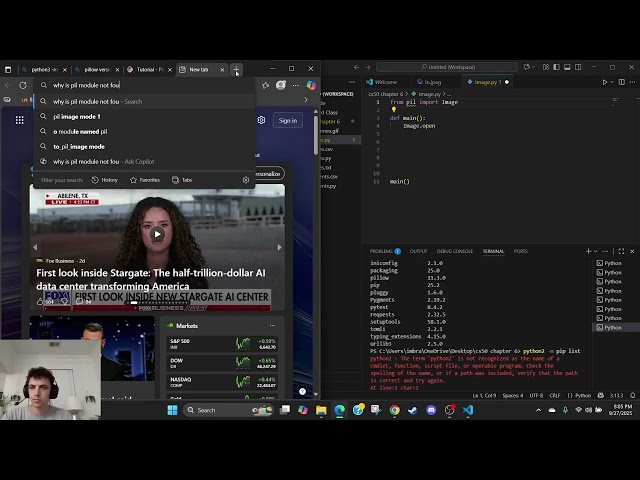Image resolution: width=640 pixels, height=480 pixels.
Task: Run Python file play icon in VS Code
Action: coord(604,82)
